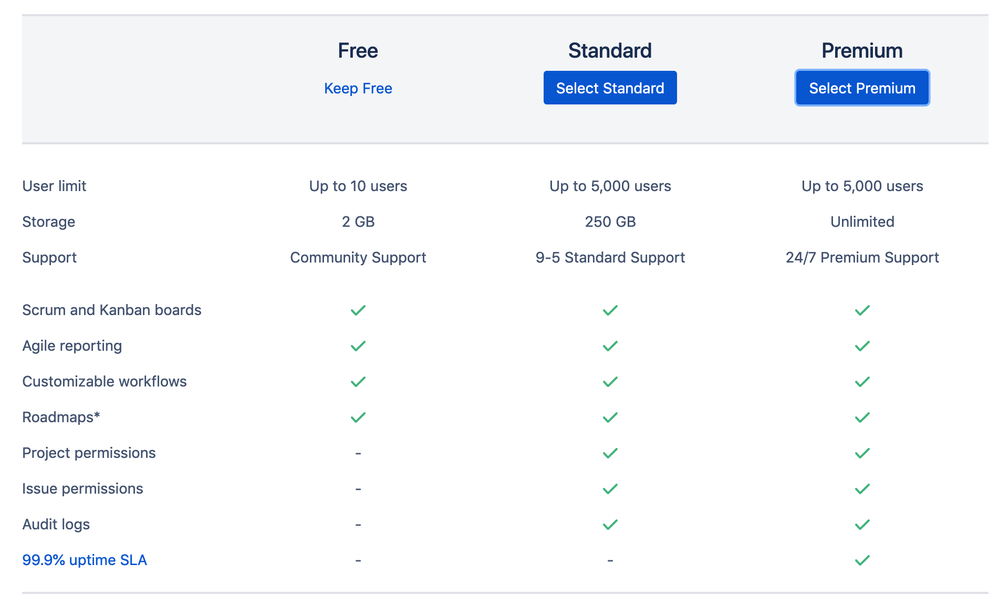Click Premium plan Unlimited storage value
The height and width of the screenshot is (607, 999).
(x=862, y=222)
